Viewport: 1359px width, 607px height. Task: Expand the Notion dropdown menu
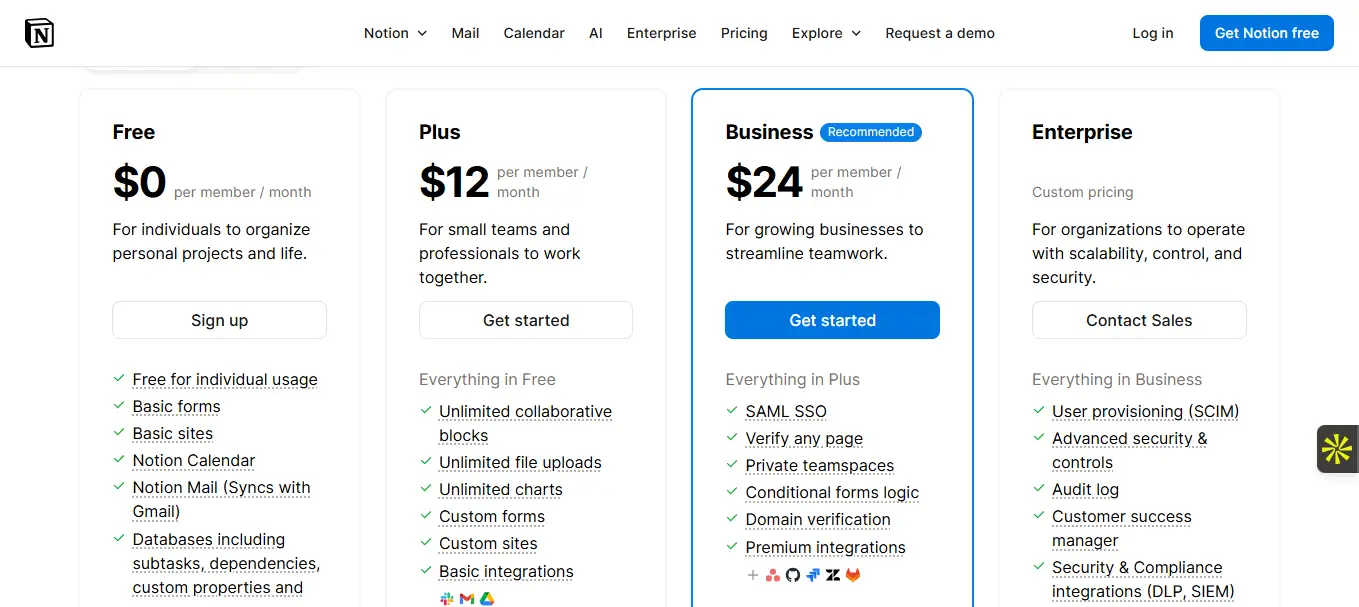pyautogui.click(x=395, y=33)
